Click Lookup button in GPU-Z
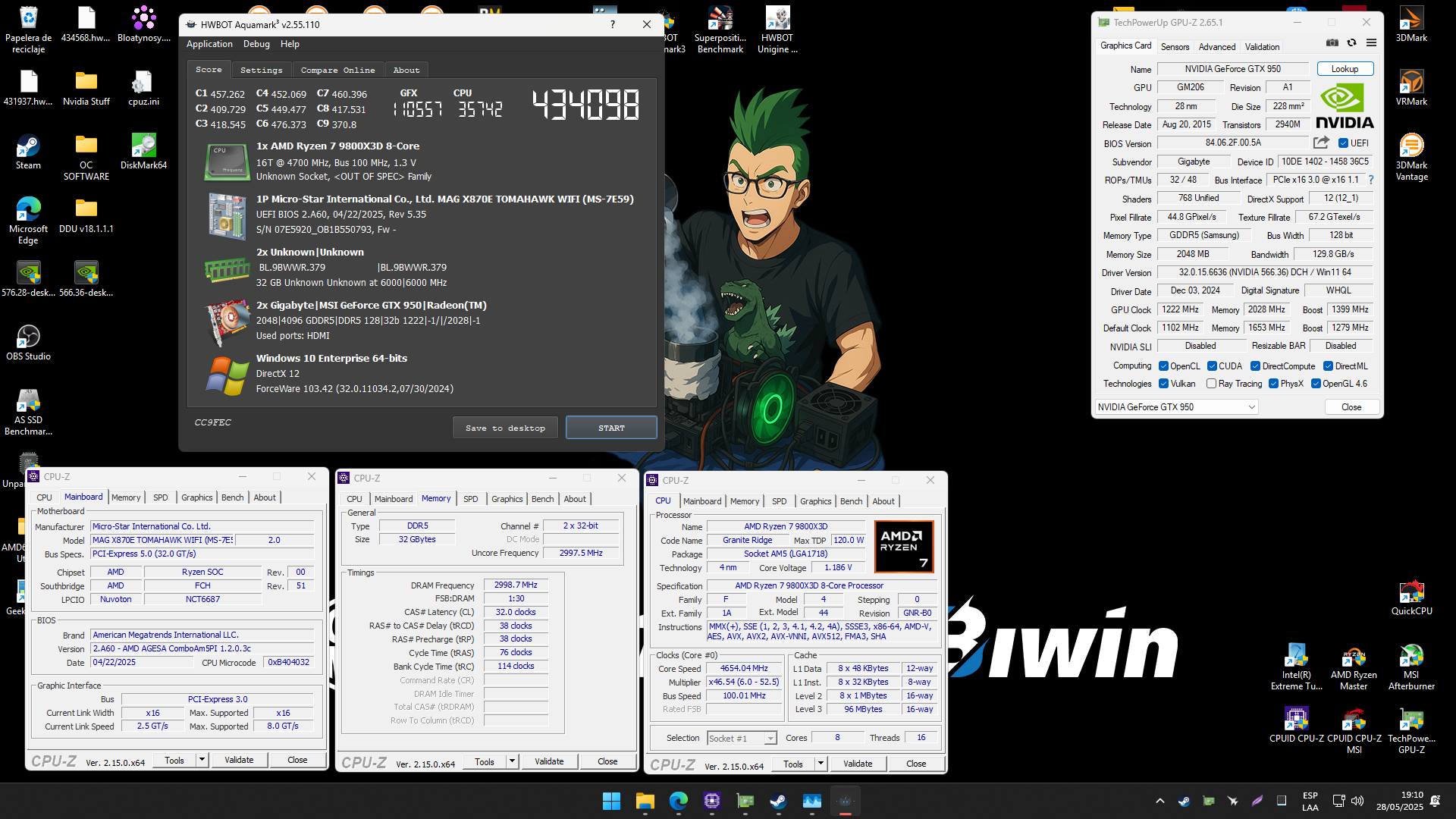 (1345, 69)
